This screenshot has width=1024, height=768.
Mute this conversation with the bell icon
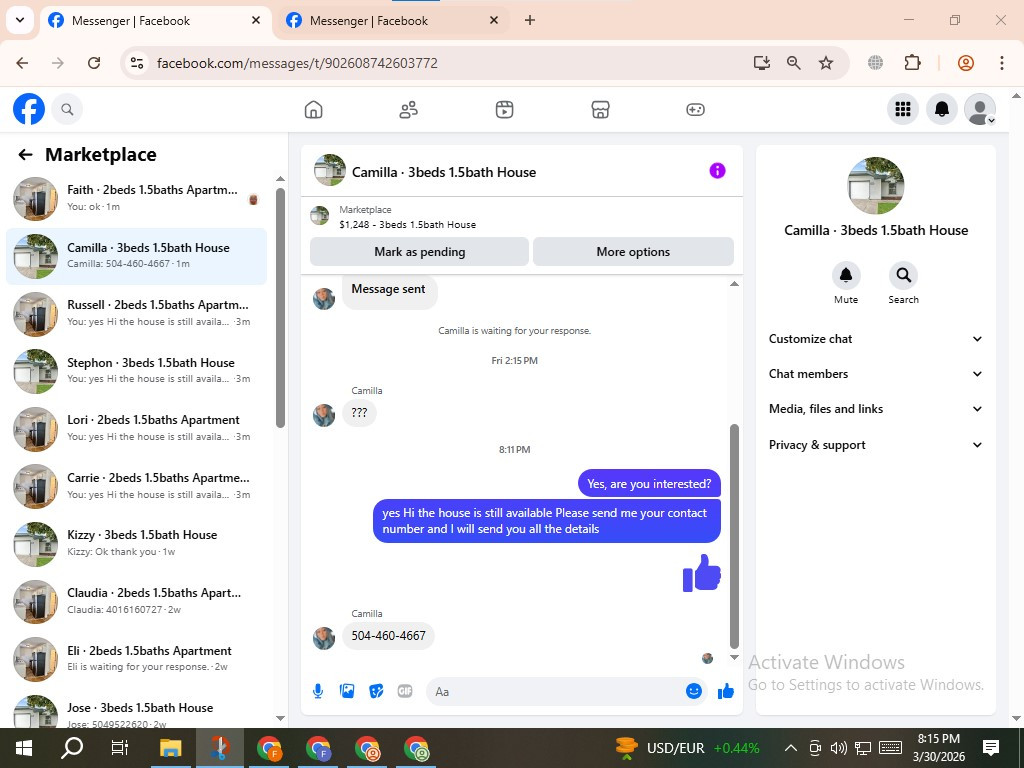coord(846,275)
